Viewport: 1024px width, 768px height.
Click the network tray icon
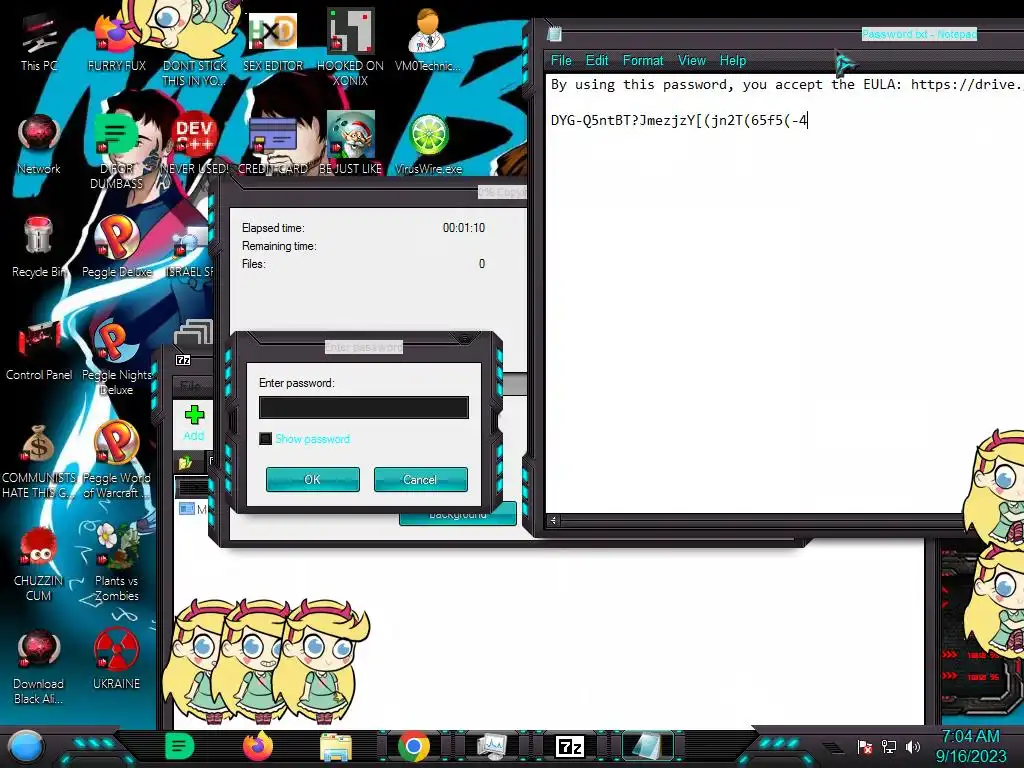[889, 747]
